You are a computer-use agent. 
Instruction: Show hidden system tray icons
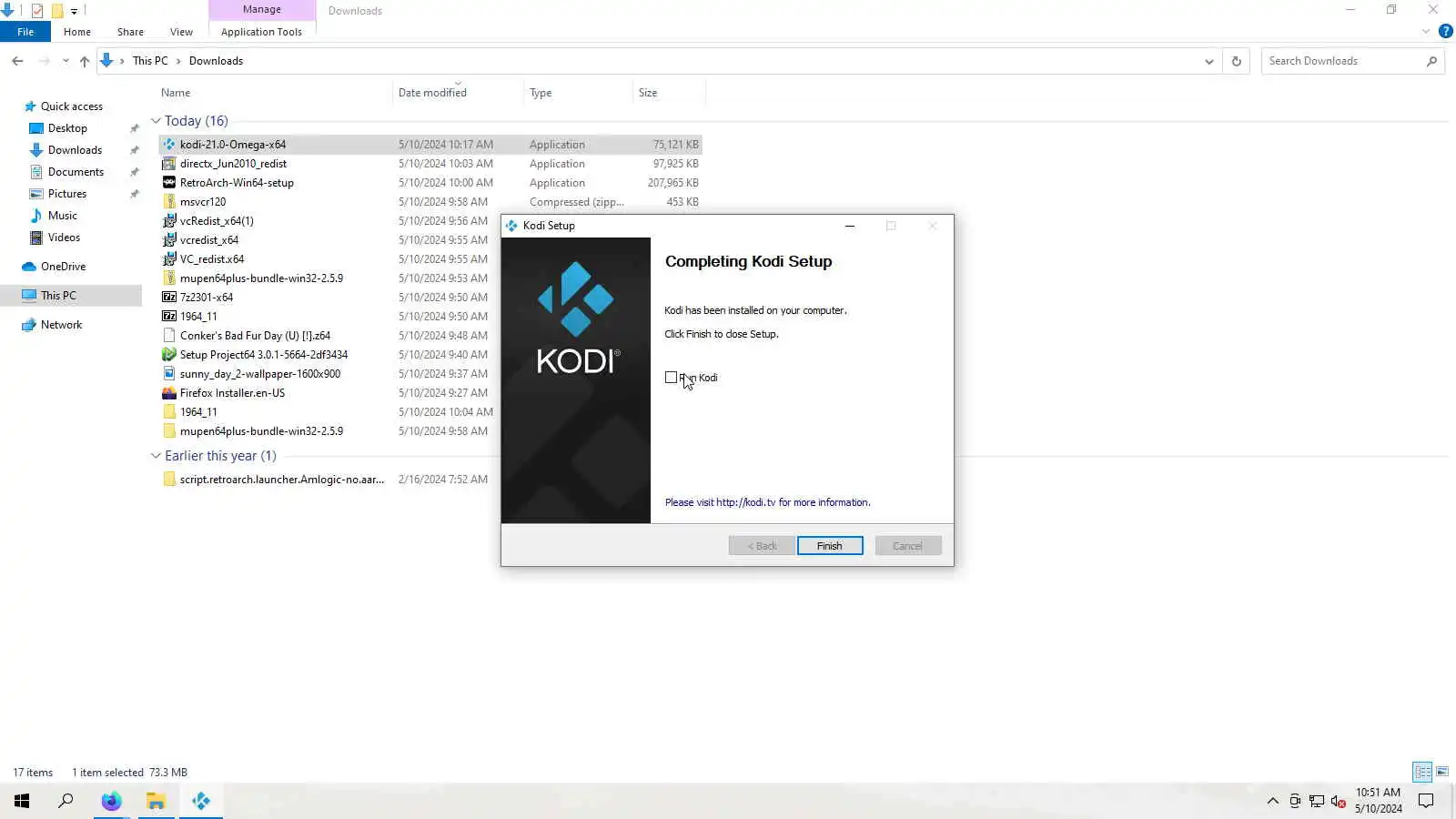pos(1273,802)
